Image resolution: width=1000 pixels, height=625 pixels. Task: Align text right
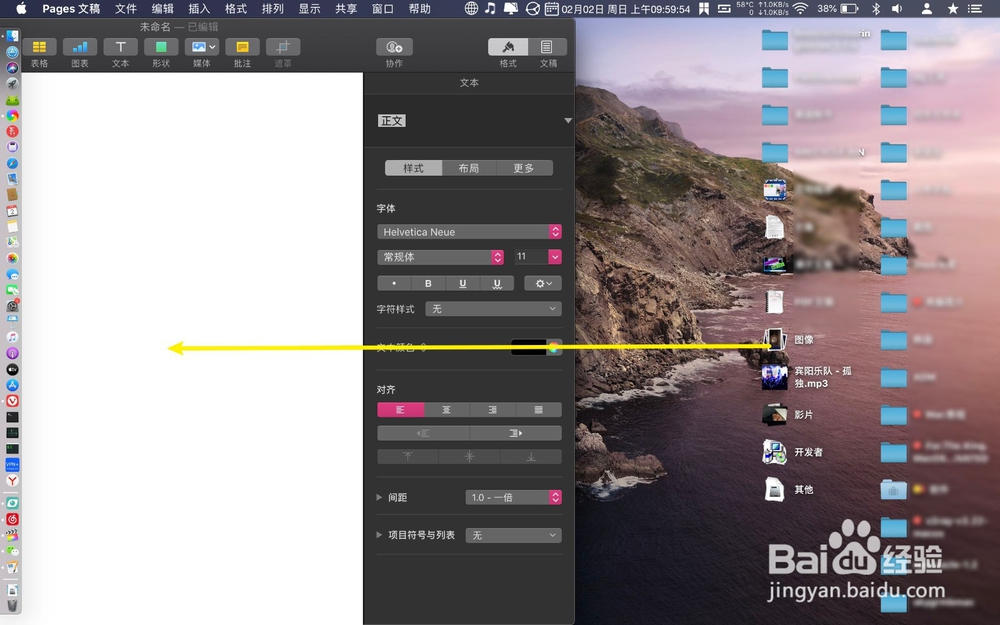tap(492, 409)
